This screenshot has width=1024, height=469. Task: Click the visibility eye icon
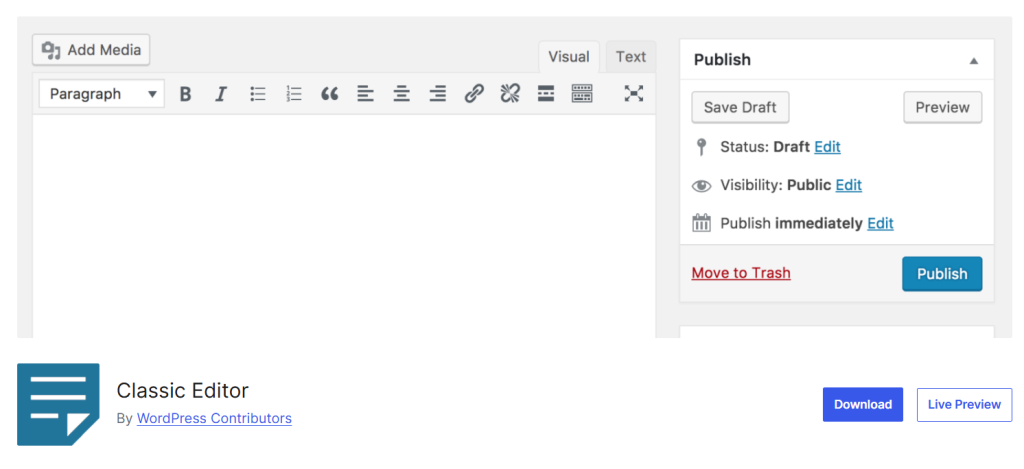(701, 186)
